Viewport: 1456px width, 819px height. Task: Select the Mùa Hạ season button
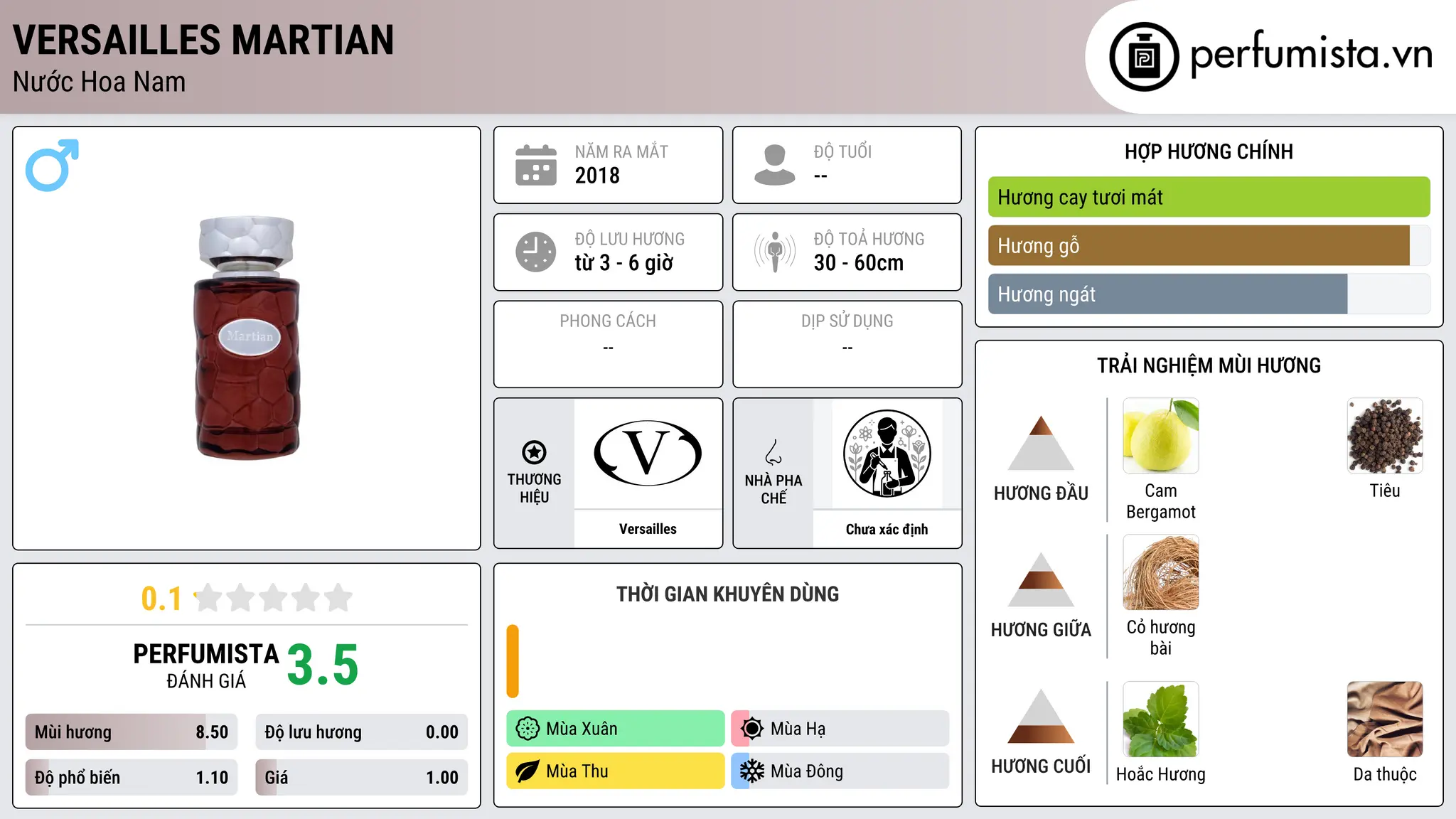click(x=840, y=729)
